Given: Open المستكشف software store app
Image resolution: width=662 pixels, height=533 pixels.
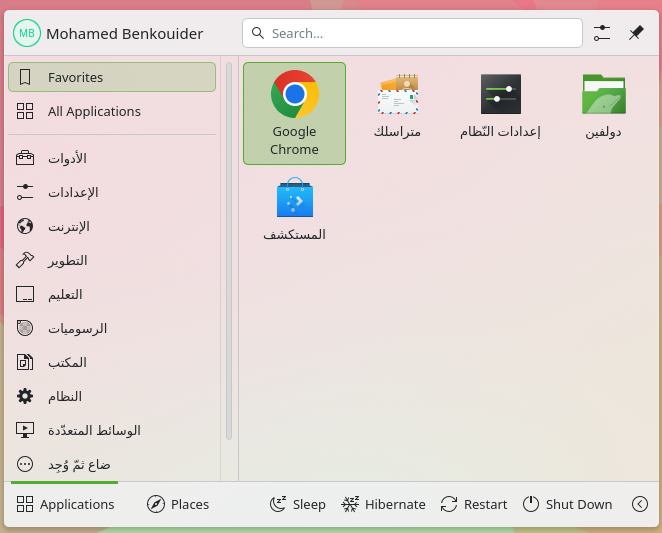Looking at the screenshot, I should point(294,209).
